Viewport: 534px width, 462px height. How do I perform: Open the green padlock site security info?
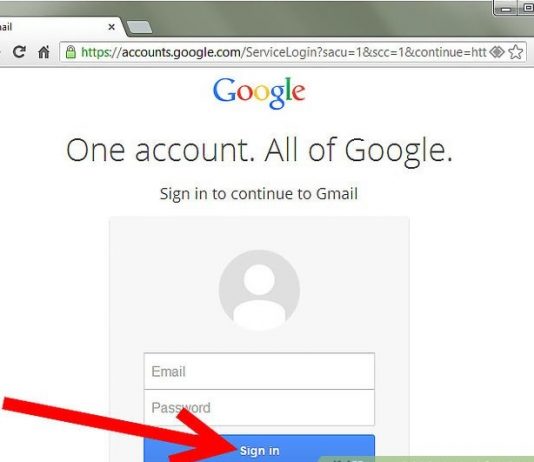coord(70,52)
